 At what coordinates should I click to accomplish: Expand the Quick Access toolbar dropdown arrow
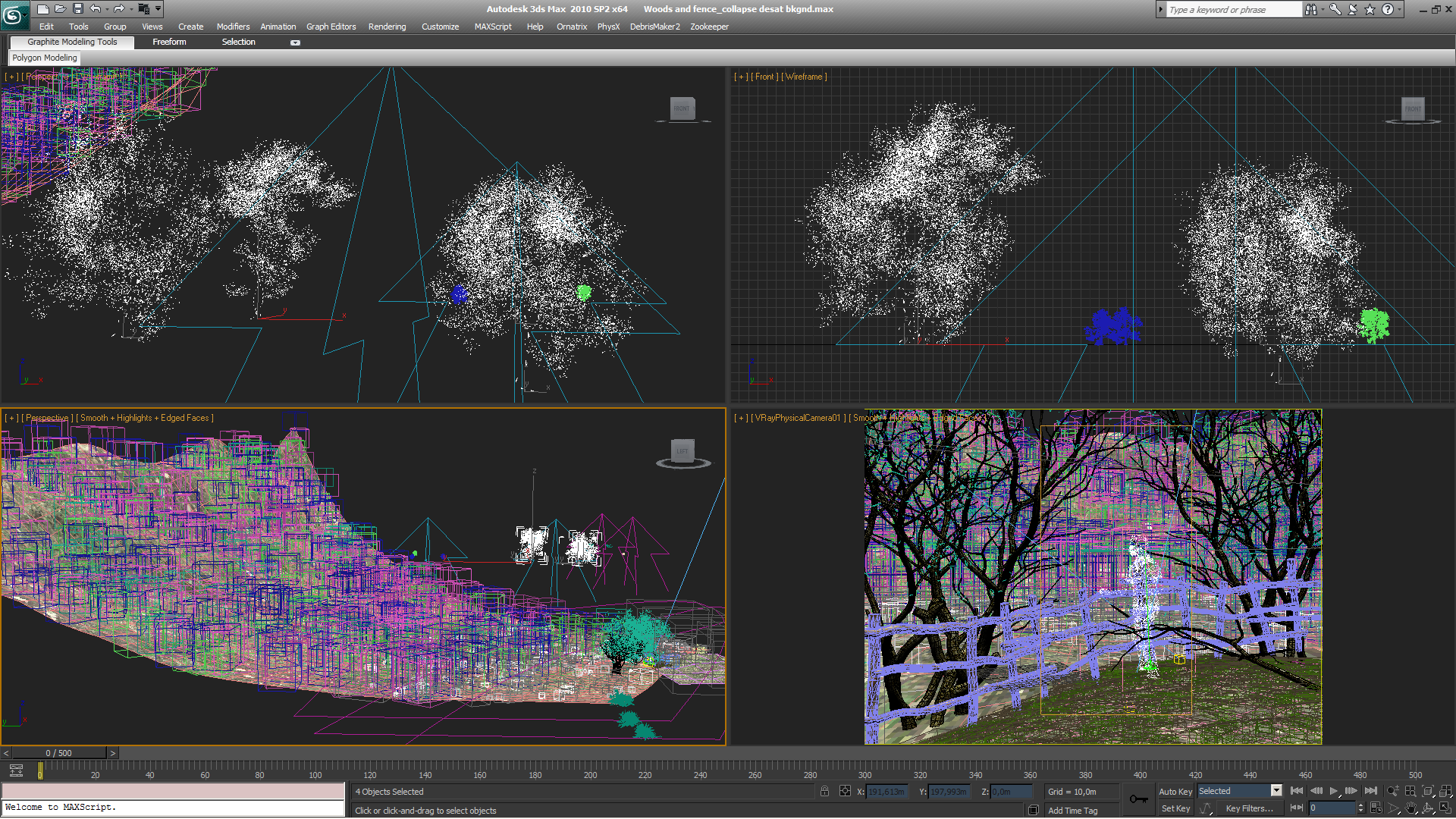point(158,9)
